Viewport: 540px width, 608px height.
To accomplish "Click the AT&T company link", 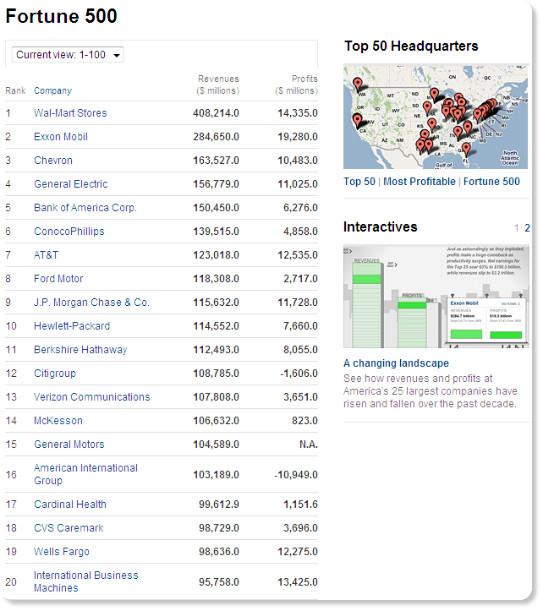I will [x=46, y=255].
